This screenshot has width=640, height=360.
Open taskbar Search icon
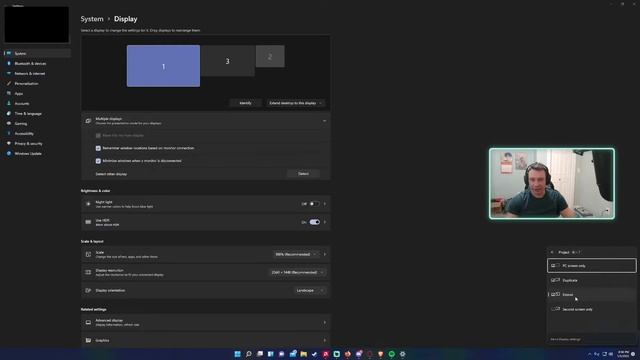(x=249, y=354)
